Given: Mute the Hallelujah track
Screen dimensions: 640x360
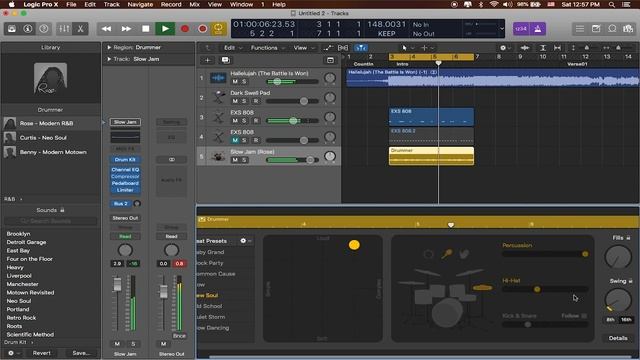Looking at the screenshot, I should click(235, 82).
